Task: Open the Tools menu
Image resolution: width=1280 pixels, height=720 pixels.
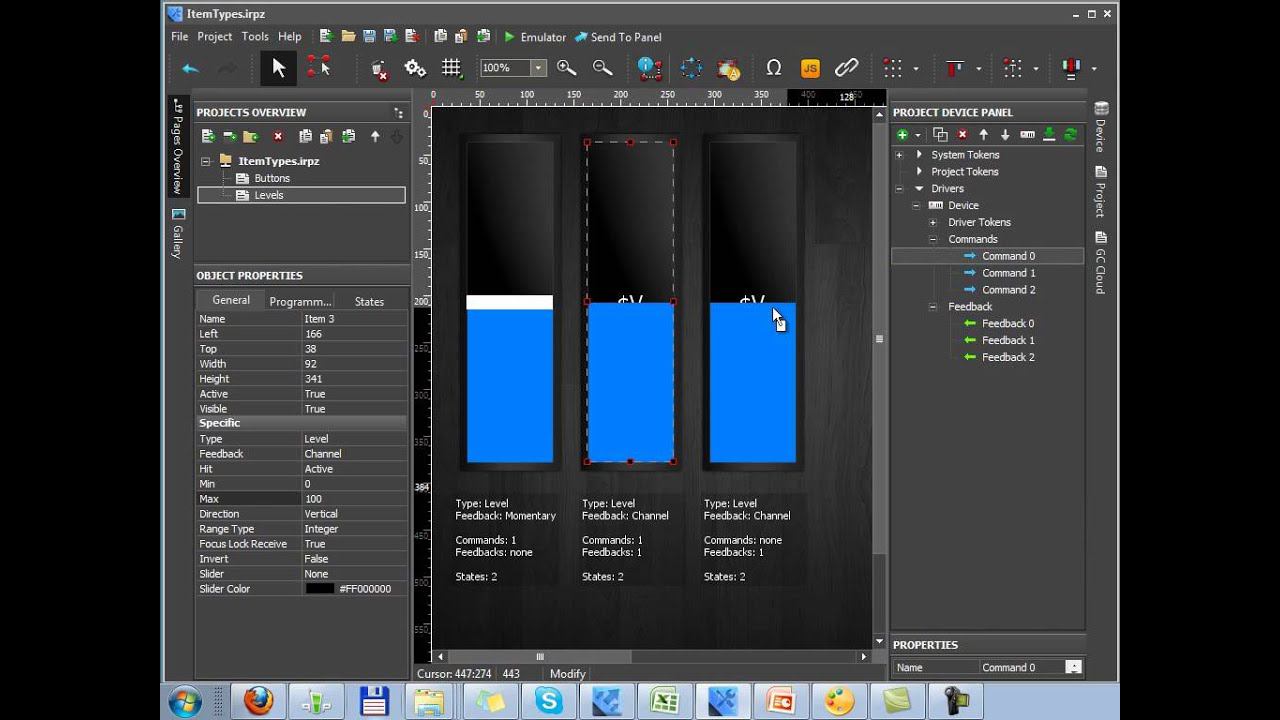Action: coord(254,37)
